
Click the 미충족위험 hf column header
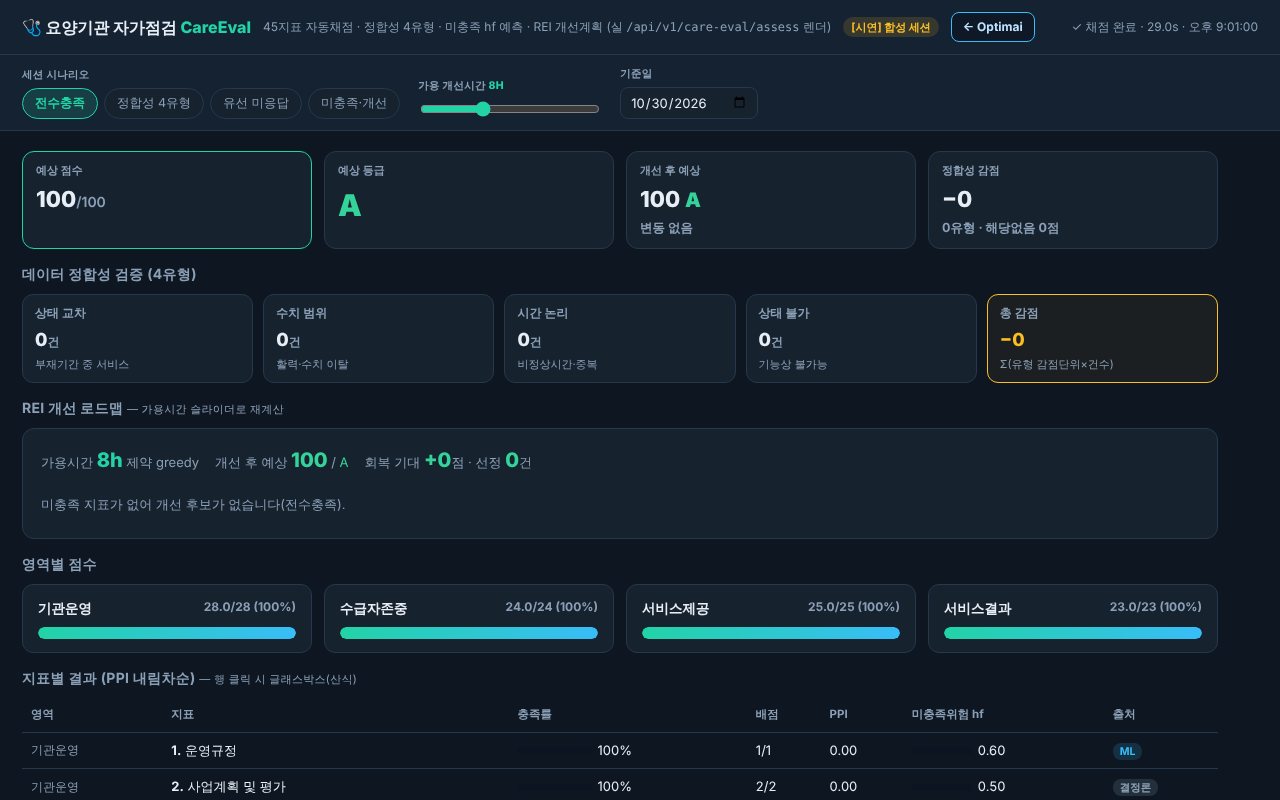point(947,714)
